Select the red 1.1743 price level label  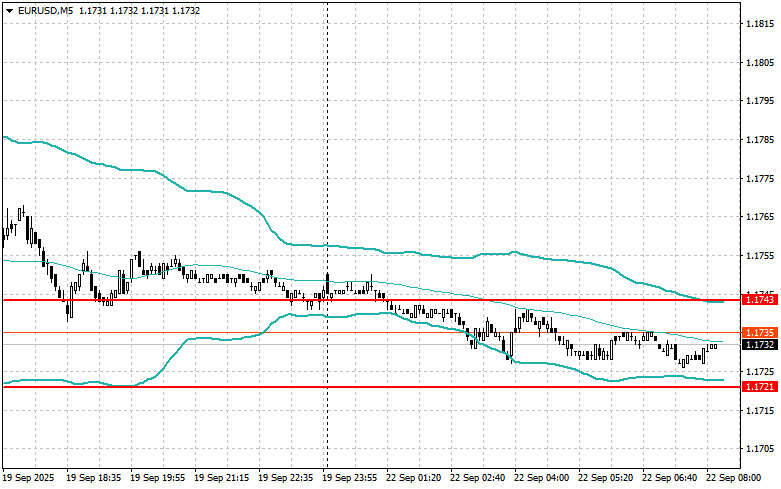coord(760,300)
